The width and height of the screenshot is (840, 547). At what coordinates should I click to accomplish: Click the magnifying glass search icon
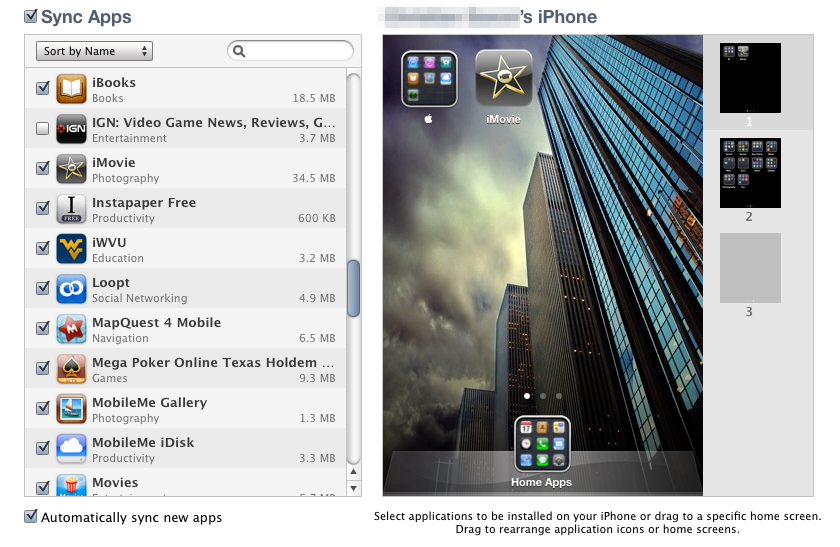click(239, 51)
